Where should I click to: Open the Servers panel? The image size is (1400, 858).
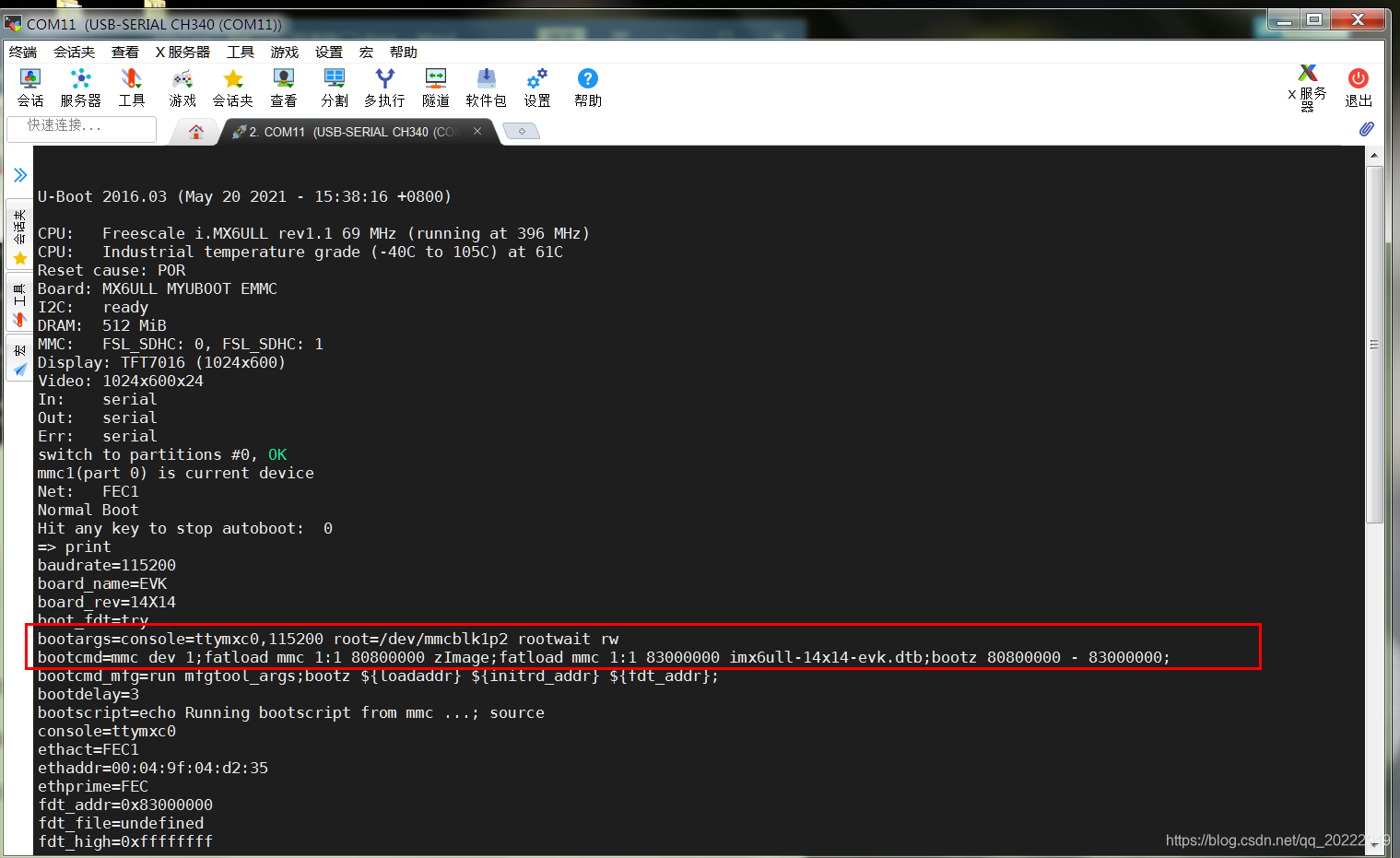pos(80,88)
